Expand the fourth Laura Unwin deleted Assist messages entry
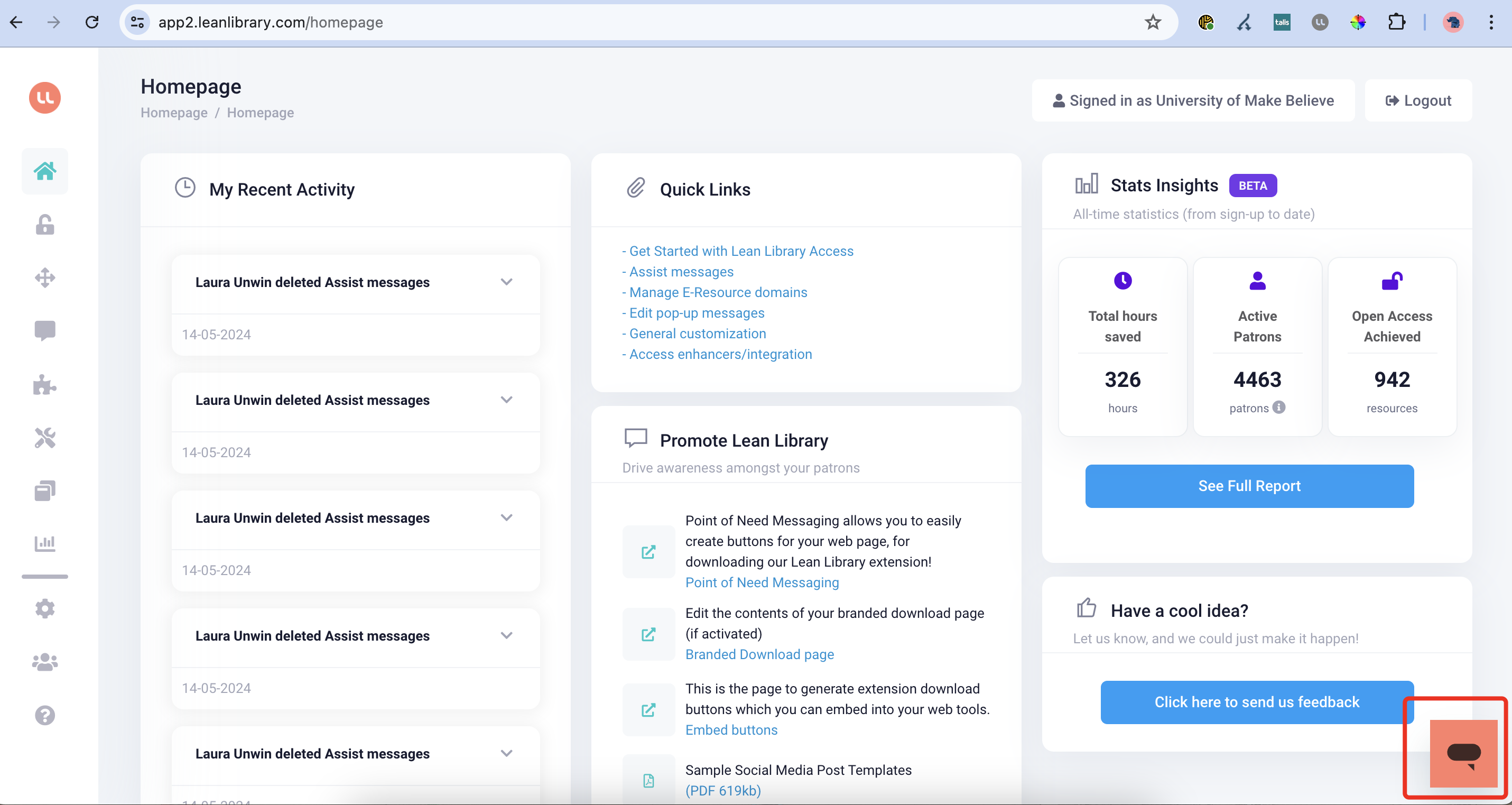The image size is (1512, 805). [x=506, y=636]
